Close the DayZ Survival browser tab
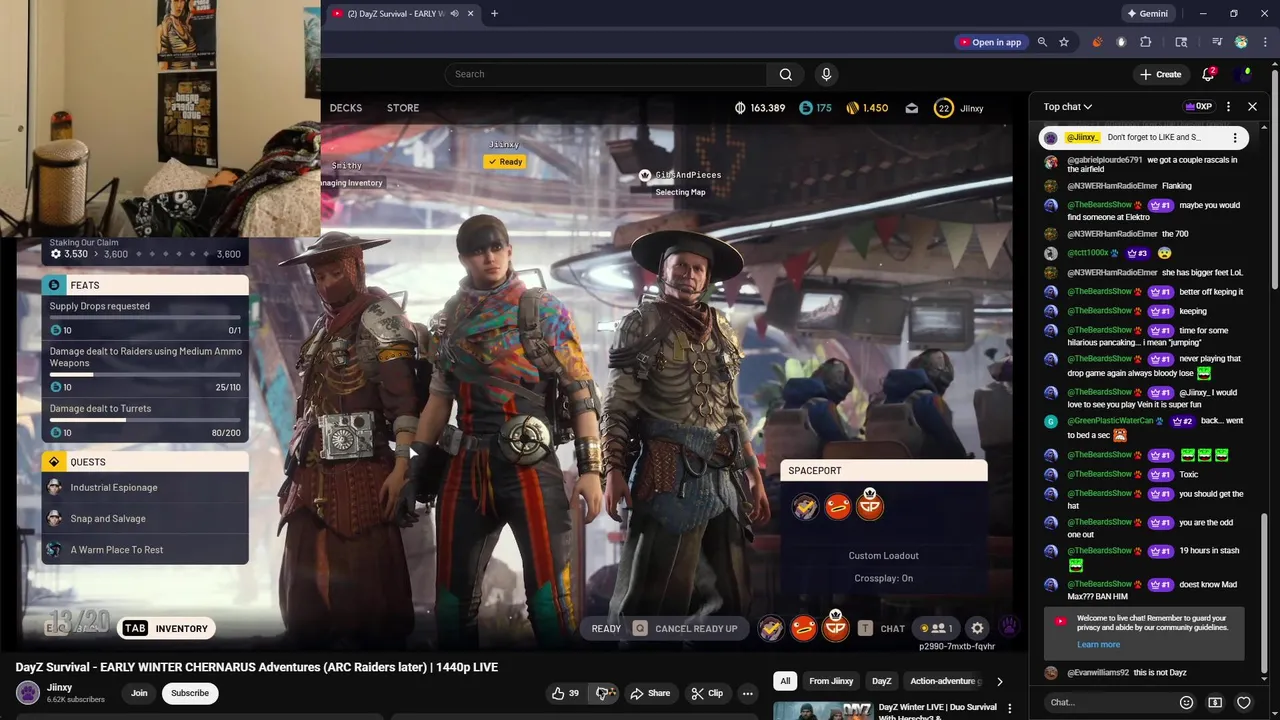This screenshot has height=720, width=1280. click(470, 14)
